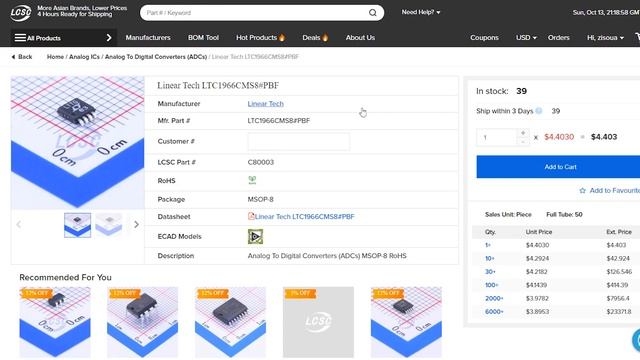Click the MSOP-8 package value
Viewport: 640px width, 360px height.
pos(260,199)
